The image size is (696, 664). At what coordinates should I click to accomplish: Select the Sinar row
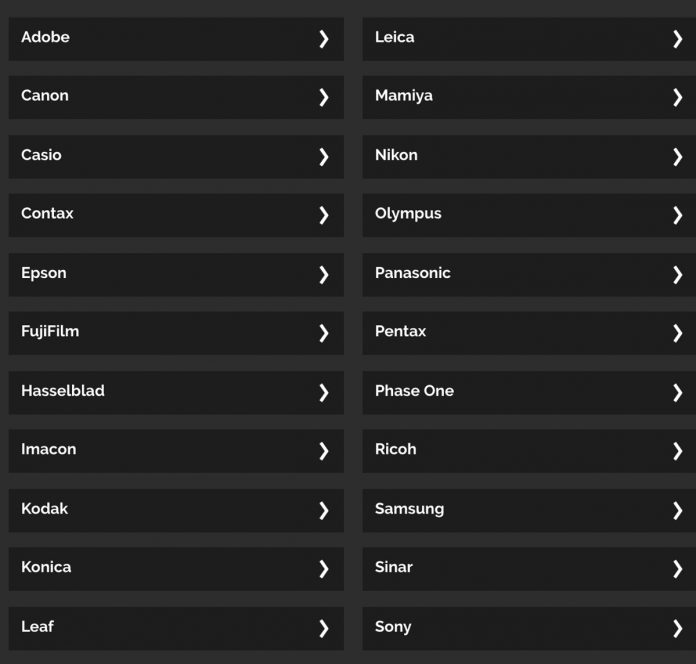529,569
